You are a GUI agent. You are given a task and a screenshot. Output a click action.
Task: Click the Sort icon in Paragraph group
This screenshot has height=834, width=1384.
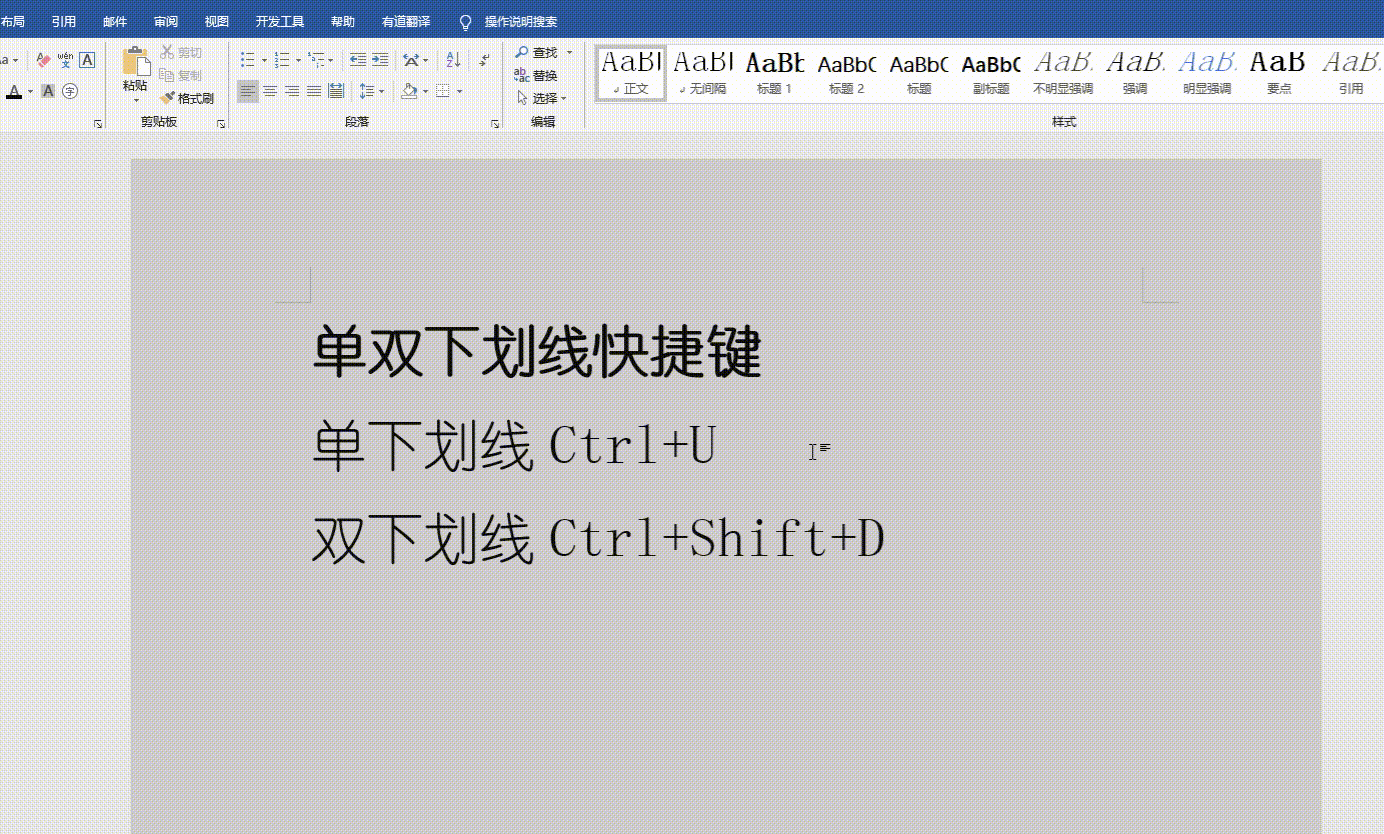point(453,60)
